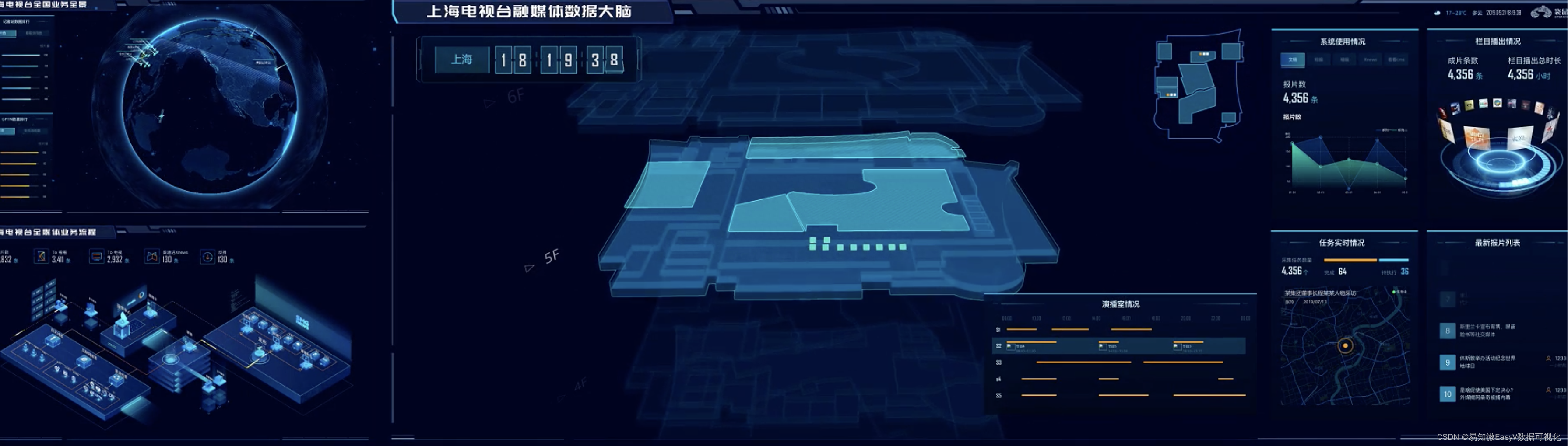The image size is (1568, 446).
Task: Switch to the Xnews tab in 系统使用情况
Action: tap(1370, 59)
